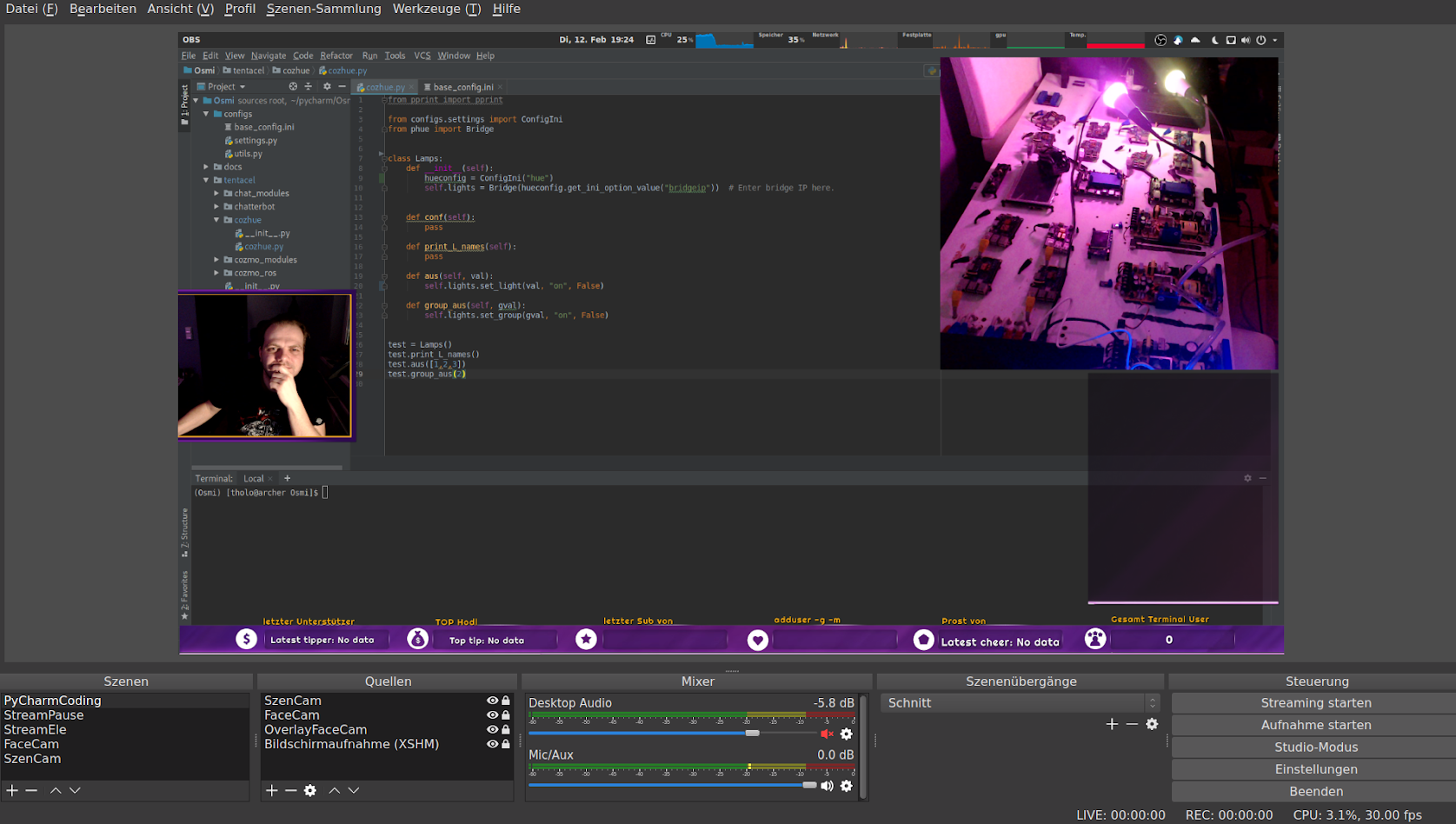
Task: Toggle visibility of FaceCam source
Action: (x=492, y=715)
